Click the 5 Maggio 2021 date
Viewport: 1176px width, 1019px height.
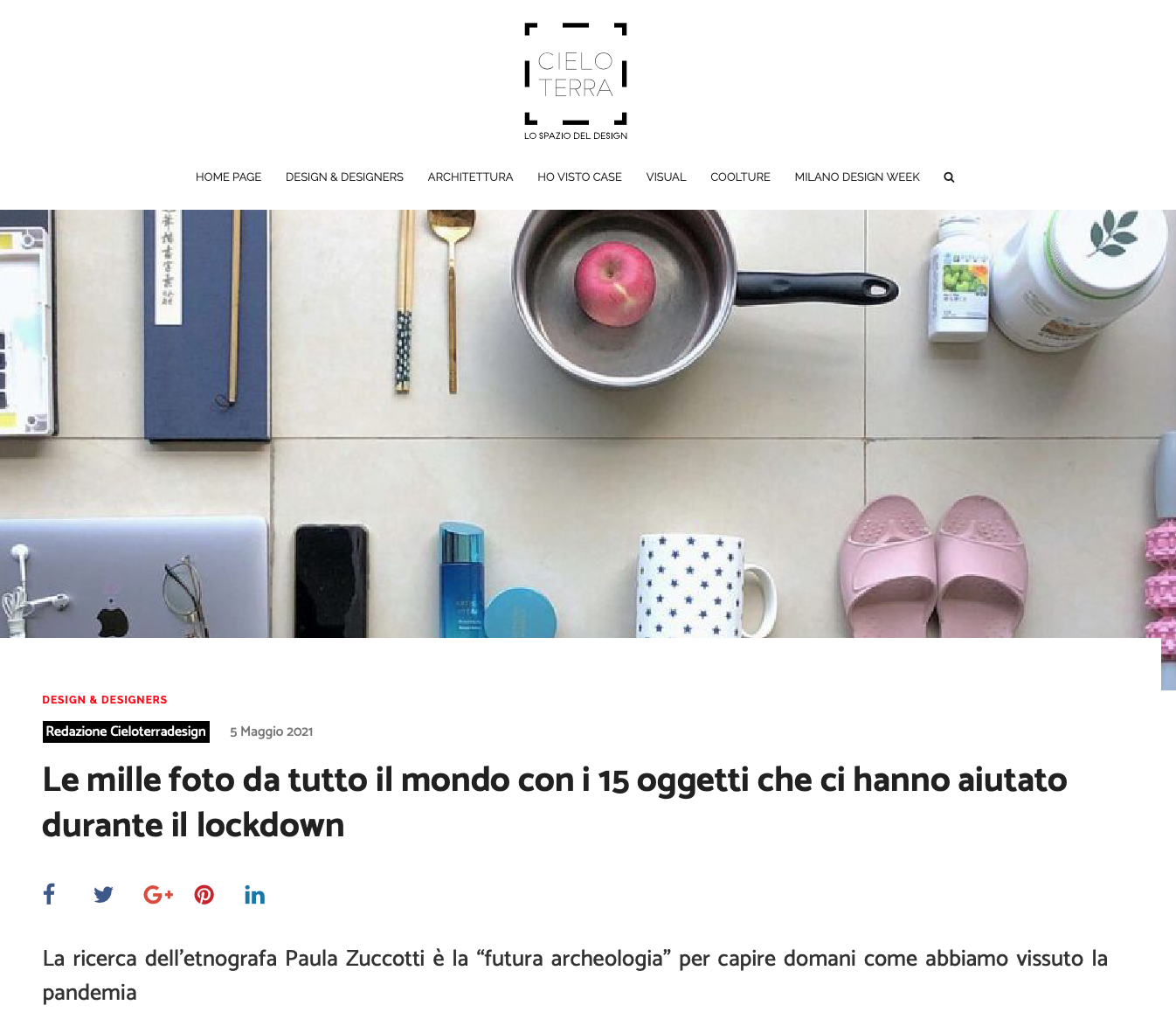[x=271, y=732]
